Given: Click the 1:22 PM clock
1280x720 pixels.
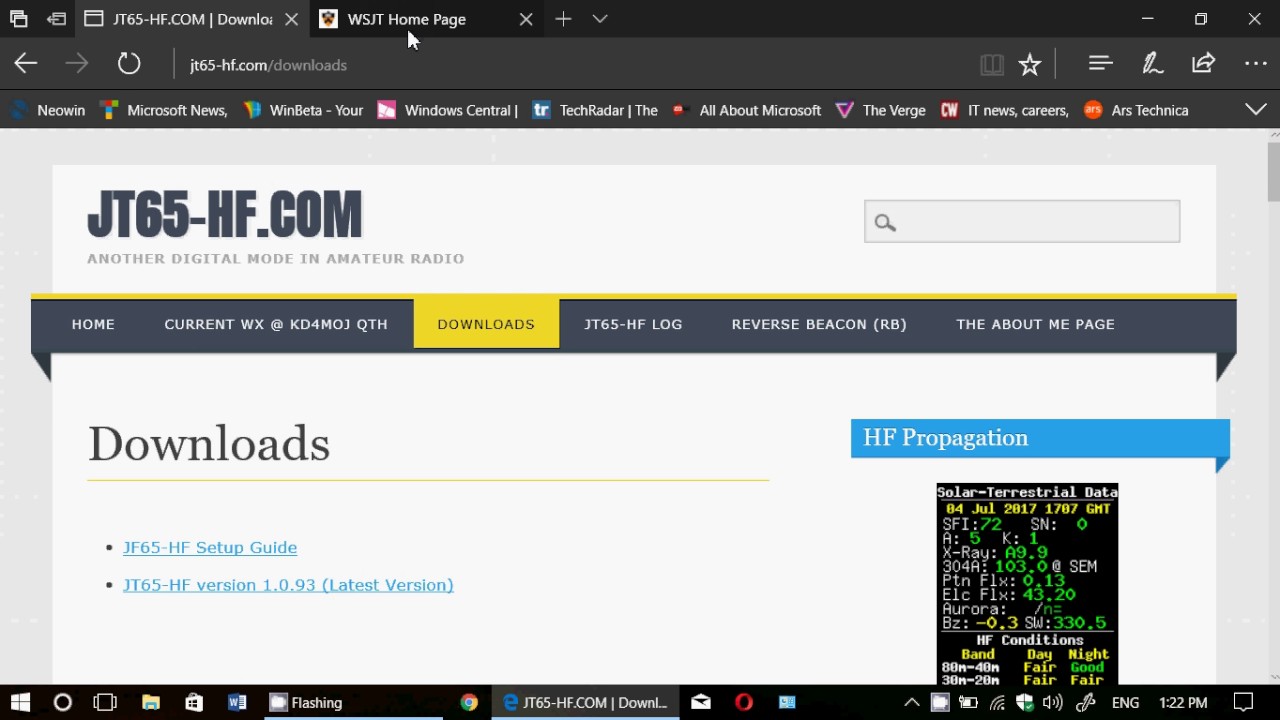Looking at the screenshot, I should (1183, 702).
